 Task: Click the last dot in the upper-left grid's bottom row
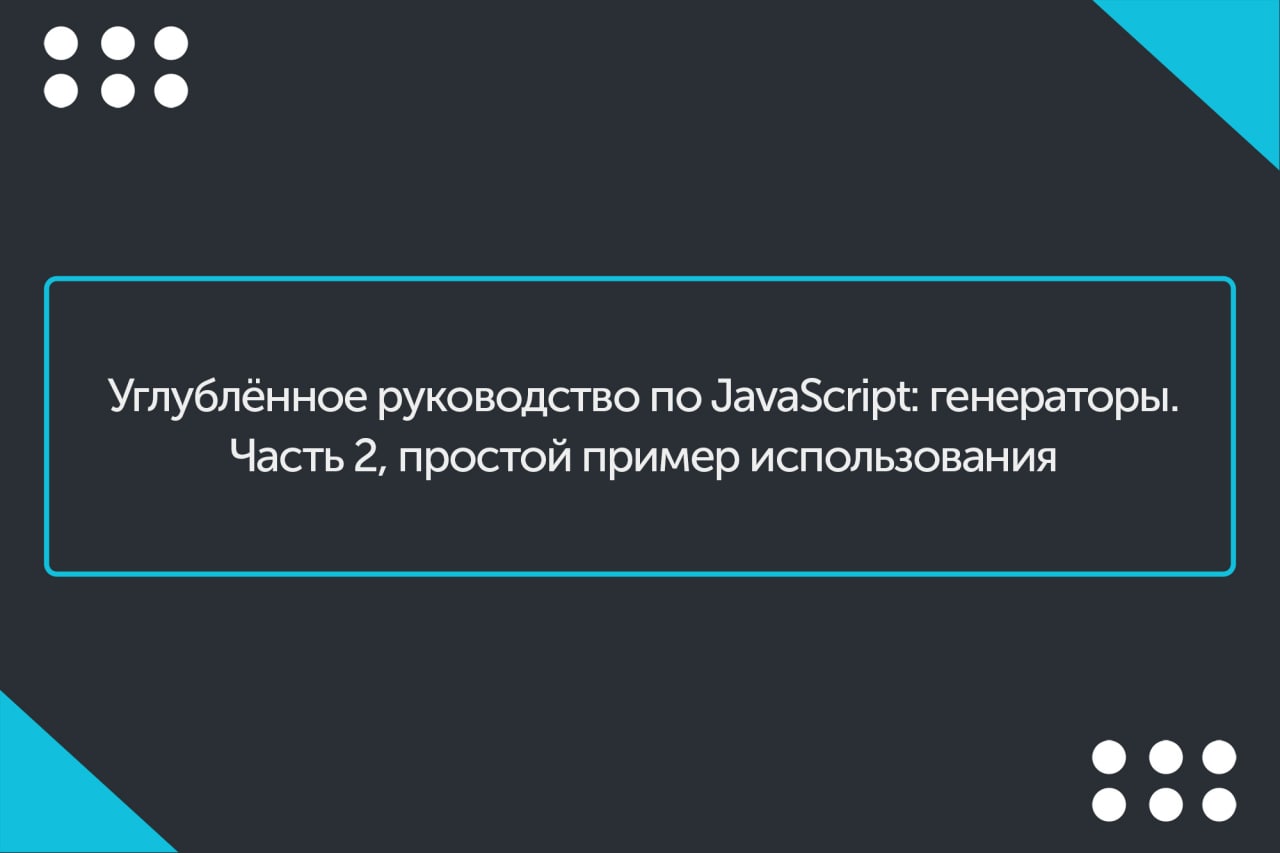[171, 90]
